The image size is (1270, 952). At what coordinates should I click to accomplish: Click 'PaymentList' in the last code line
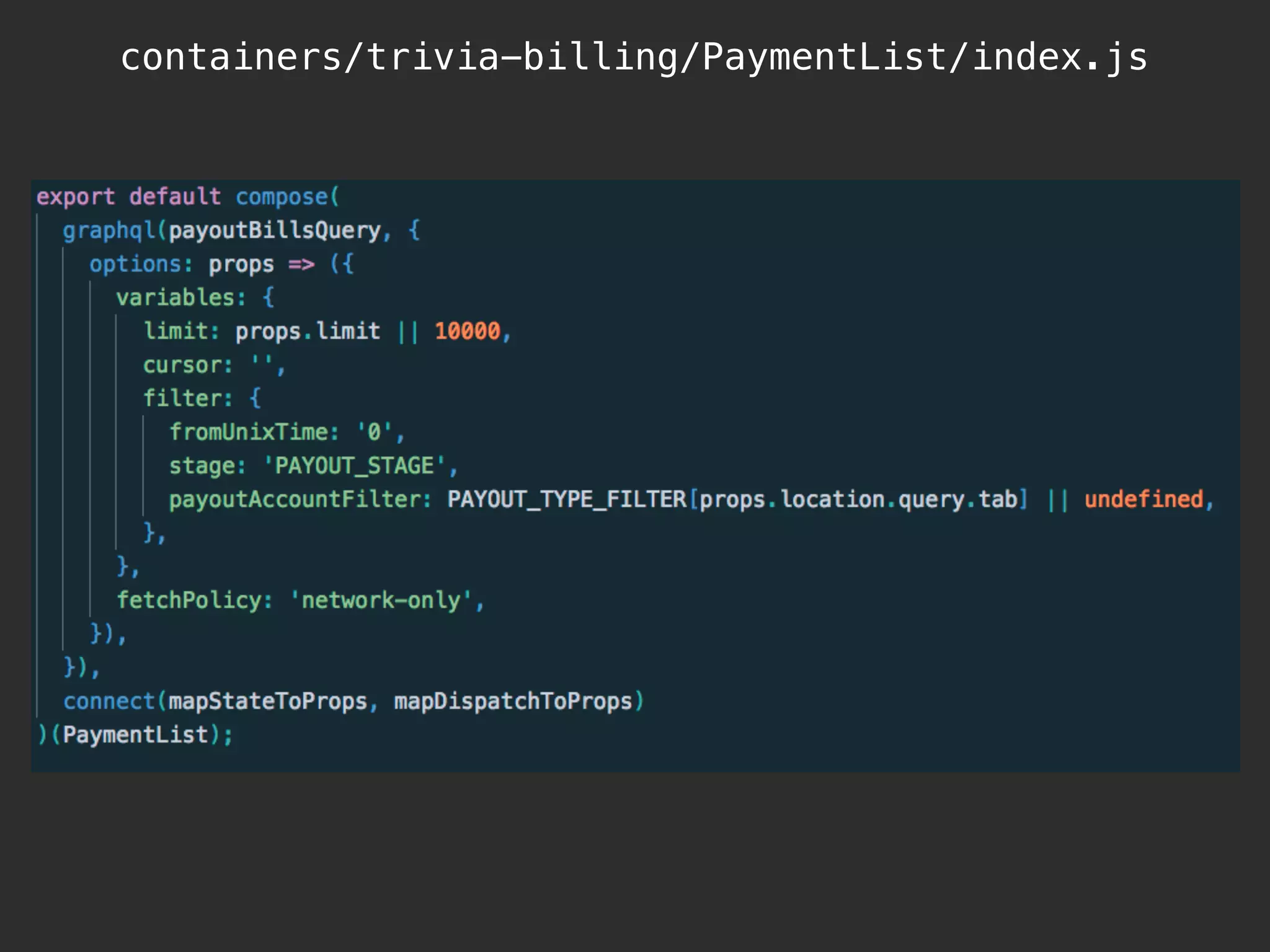click(x=135, y=735)
